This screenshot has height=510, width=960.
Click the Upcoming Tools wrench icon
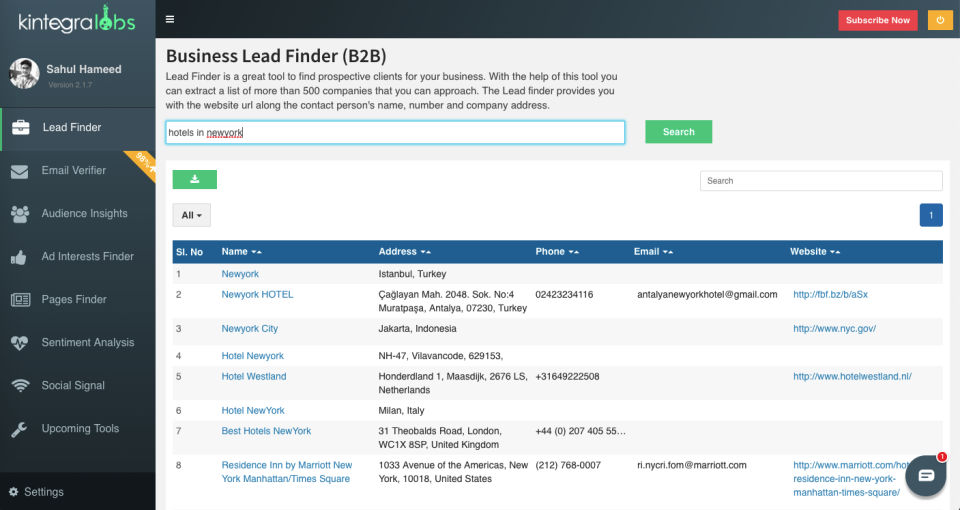click(x=19, y=429)
